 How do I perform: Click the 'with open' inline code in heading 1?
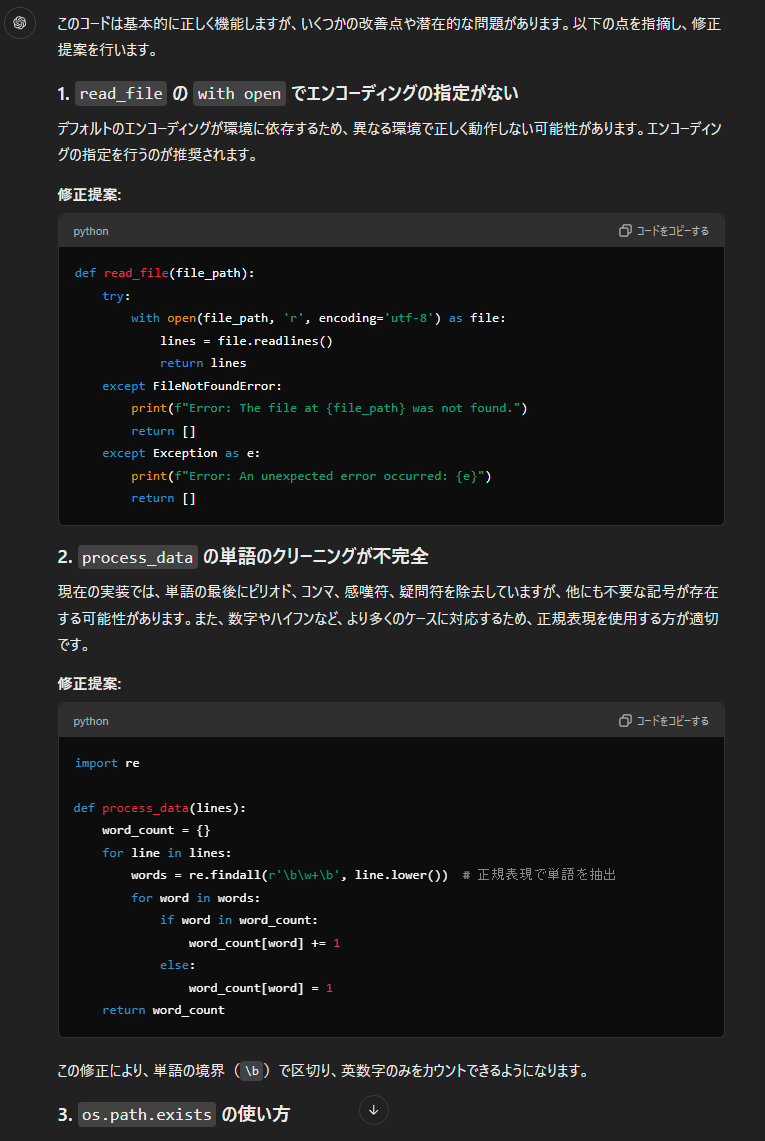239,94
